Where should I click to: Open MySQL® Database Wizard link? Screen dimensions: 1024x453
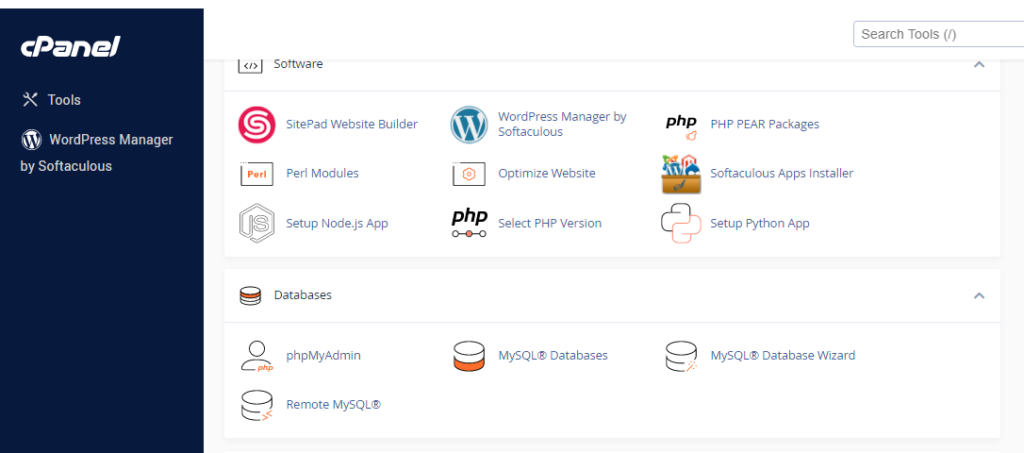pos(783,356)
